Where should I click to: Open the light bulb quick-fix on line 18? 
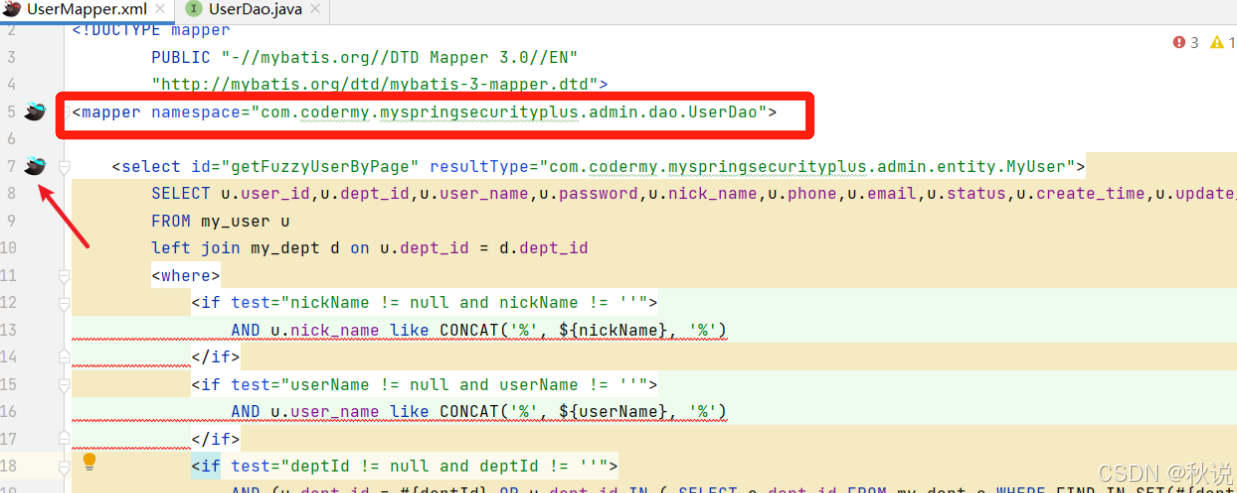click(89, 461)
